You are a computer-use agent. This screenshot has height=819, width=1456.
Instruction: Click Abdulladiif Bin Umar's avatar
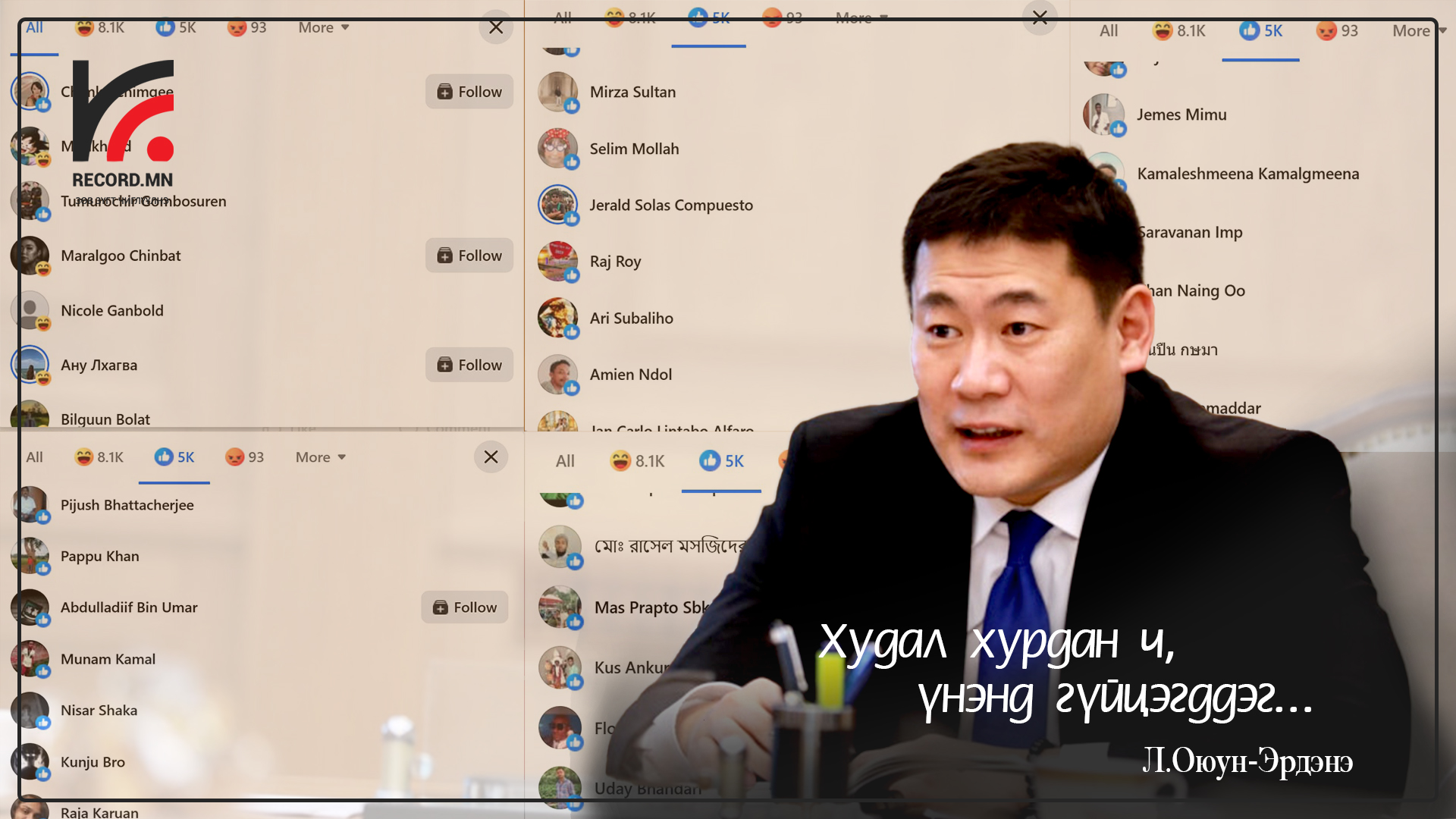(x=30, y=607)
